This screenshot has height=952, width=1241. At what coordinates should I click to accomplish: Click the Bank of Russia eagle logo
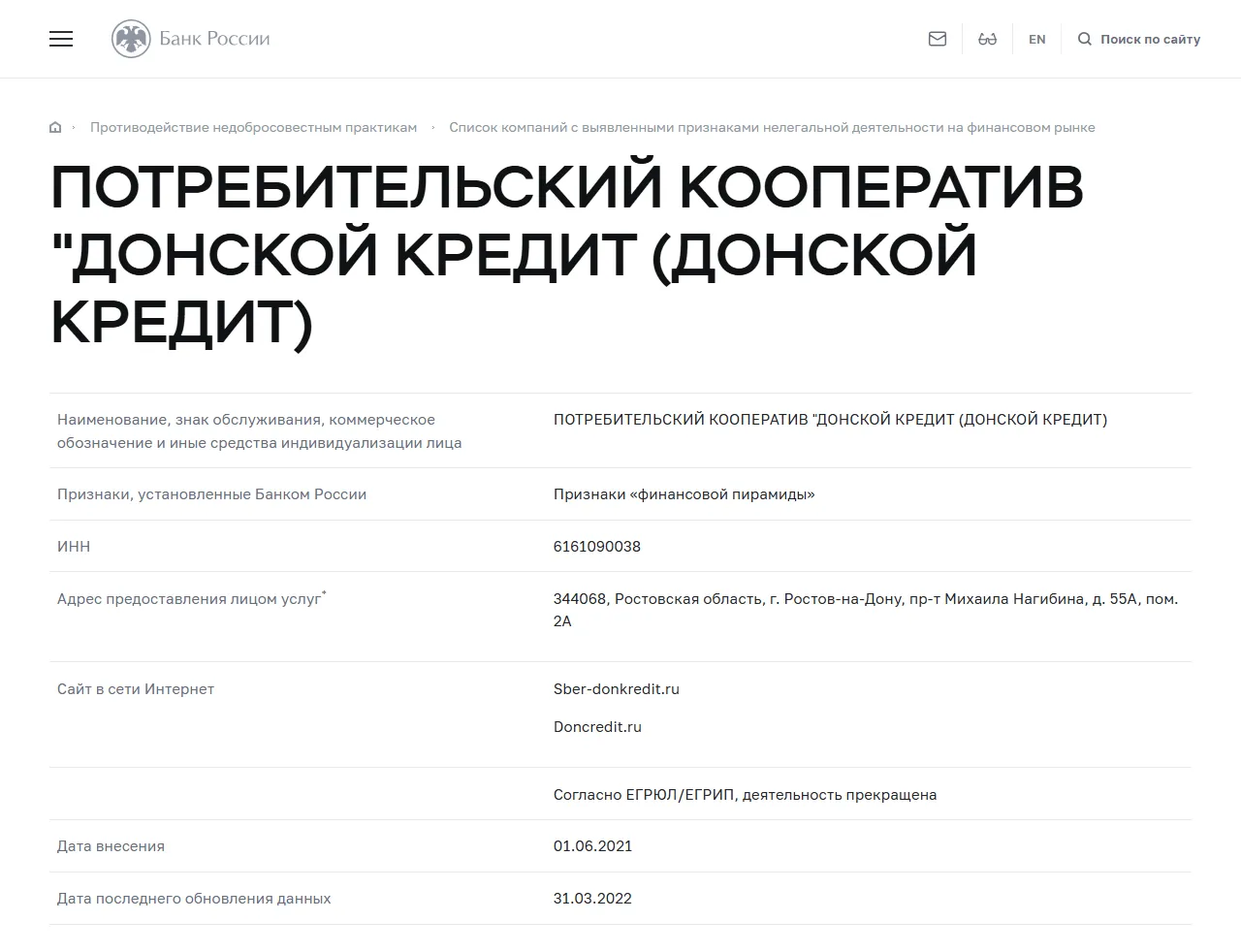point(131,39)
